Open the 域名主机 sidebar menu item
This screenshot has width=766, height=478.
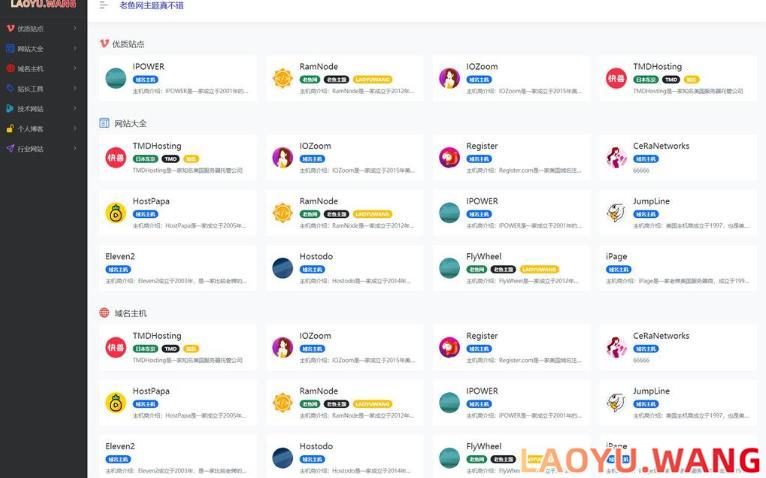[x=31, y=69]
